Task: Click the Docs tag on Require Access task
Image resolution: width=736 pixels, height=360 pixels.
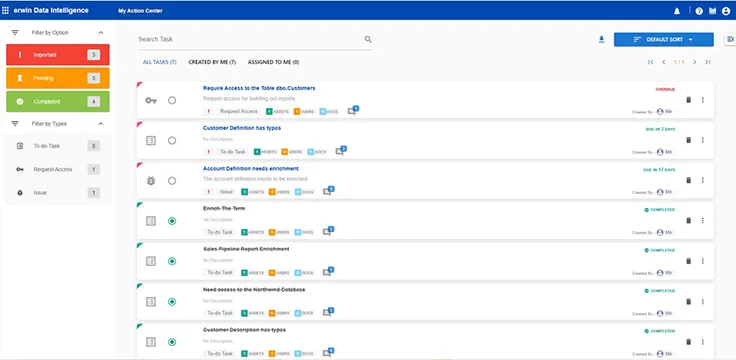Action: [x=329, y=112]
